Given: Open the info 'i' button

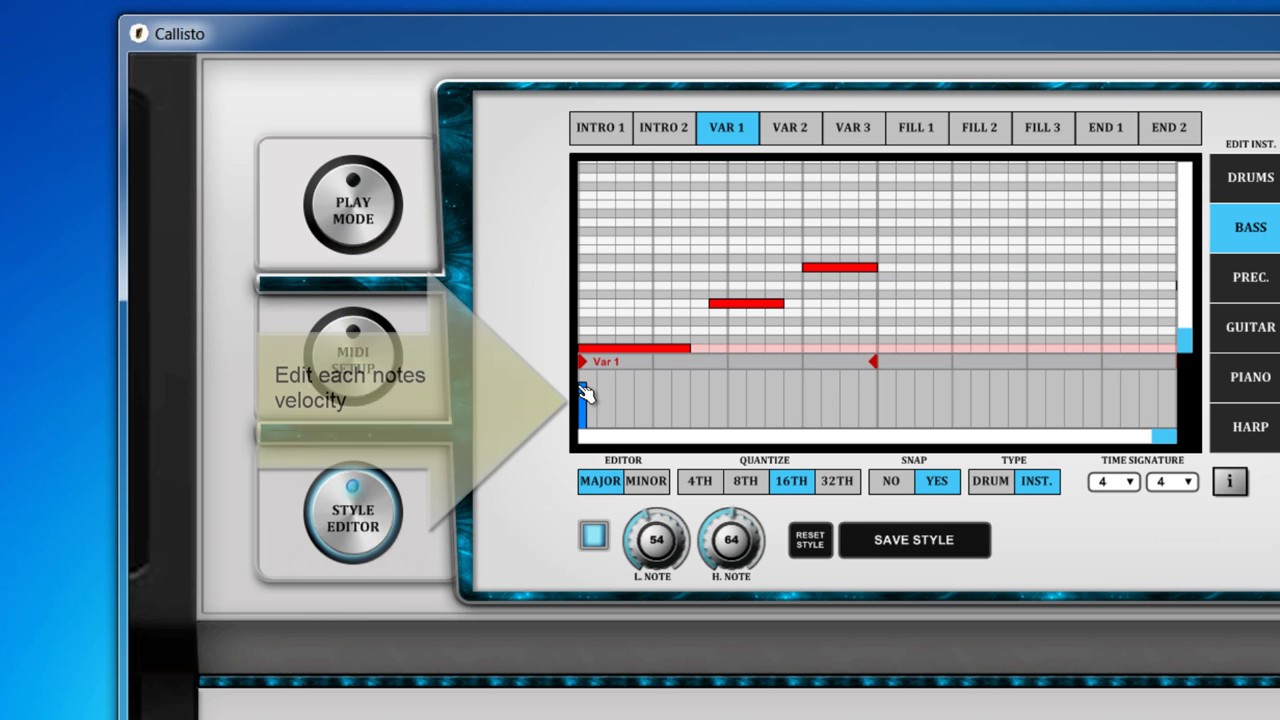Looking at the screenshot, I should coord(1229,481).
